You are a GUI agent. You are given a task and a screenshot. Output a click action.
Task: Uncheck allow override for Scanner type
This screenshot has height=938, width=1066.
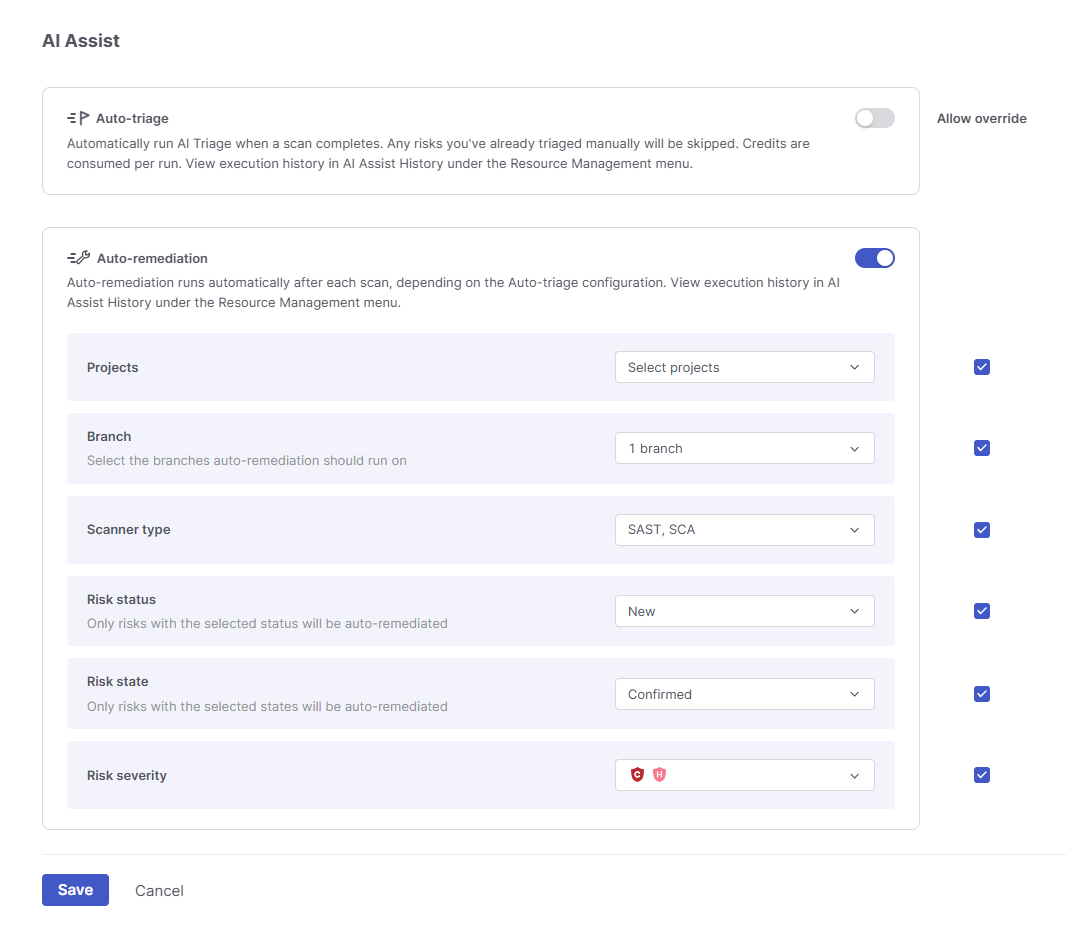[982, 529]
